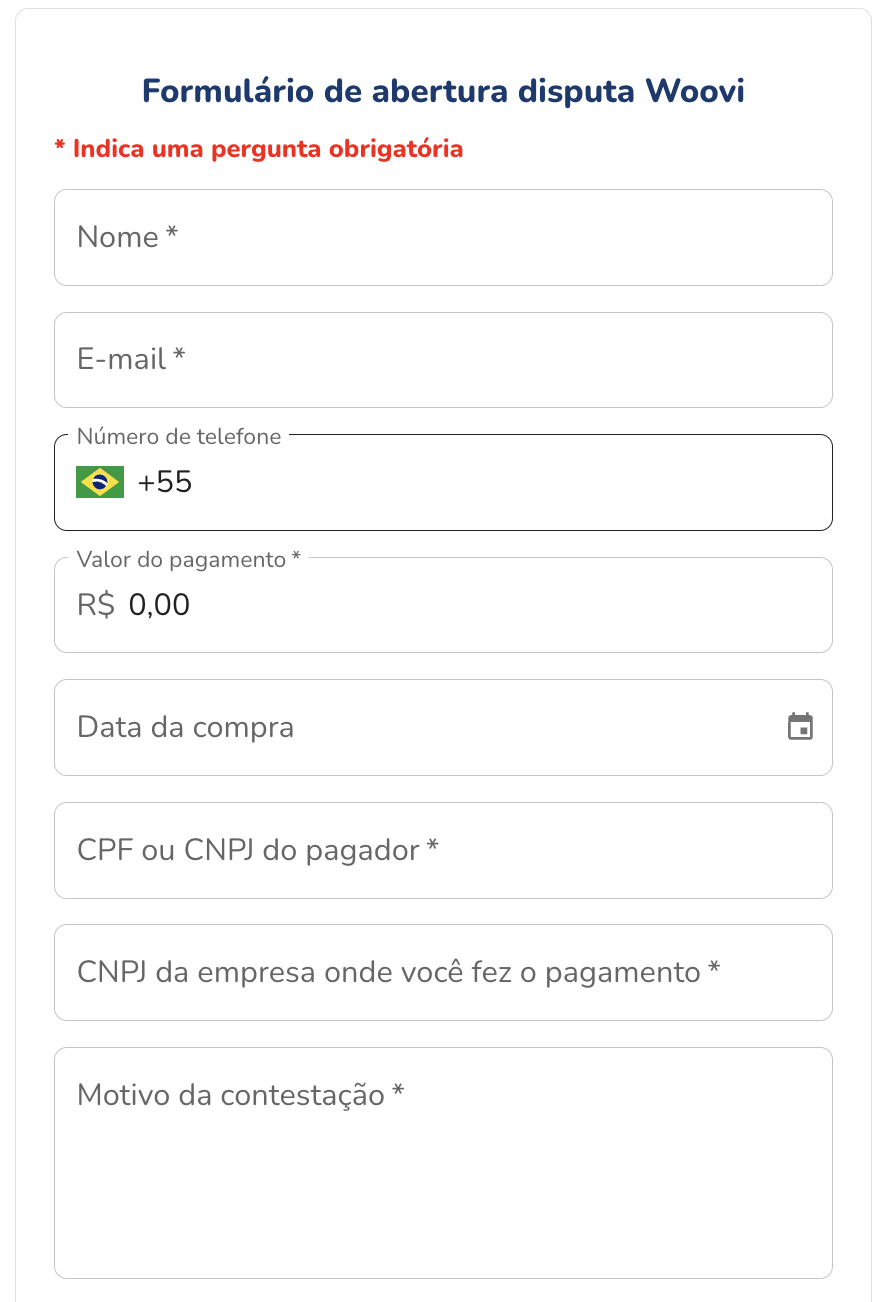Open the calendar date picker icon

coord(800,727)
